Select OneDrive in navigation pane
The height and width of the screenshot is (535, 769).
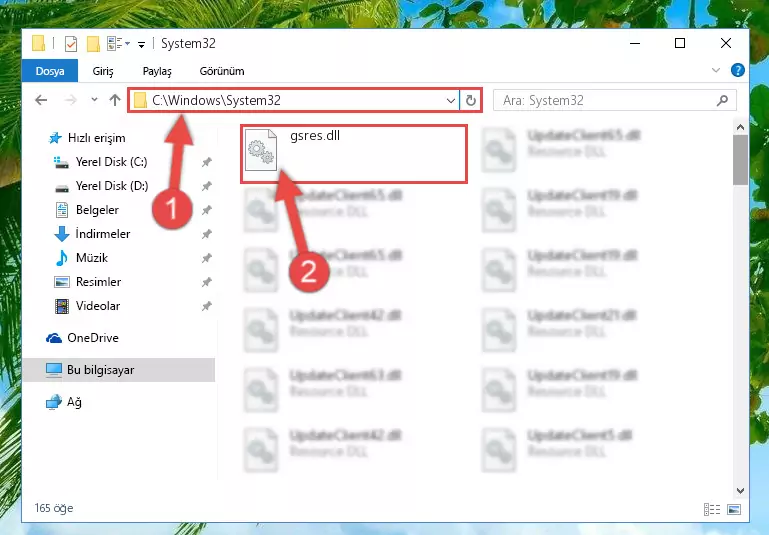click(x=93, y=338)
